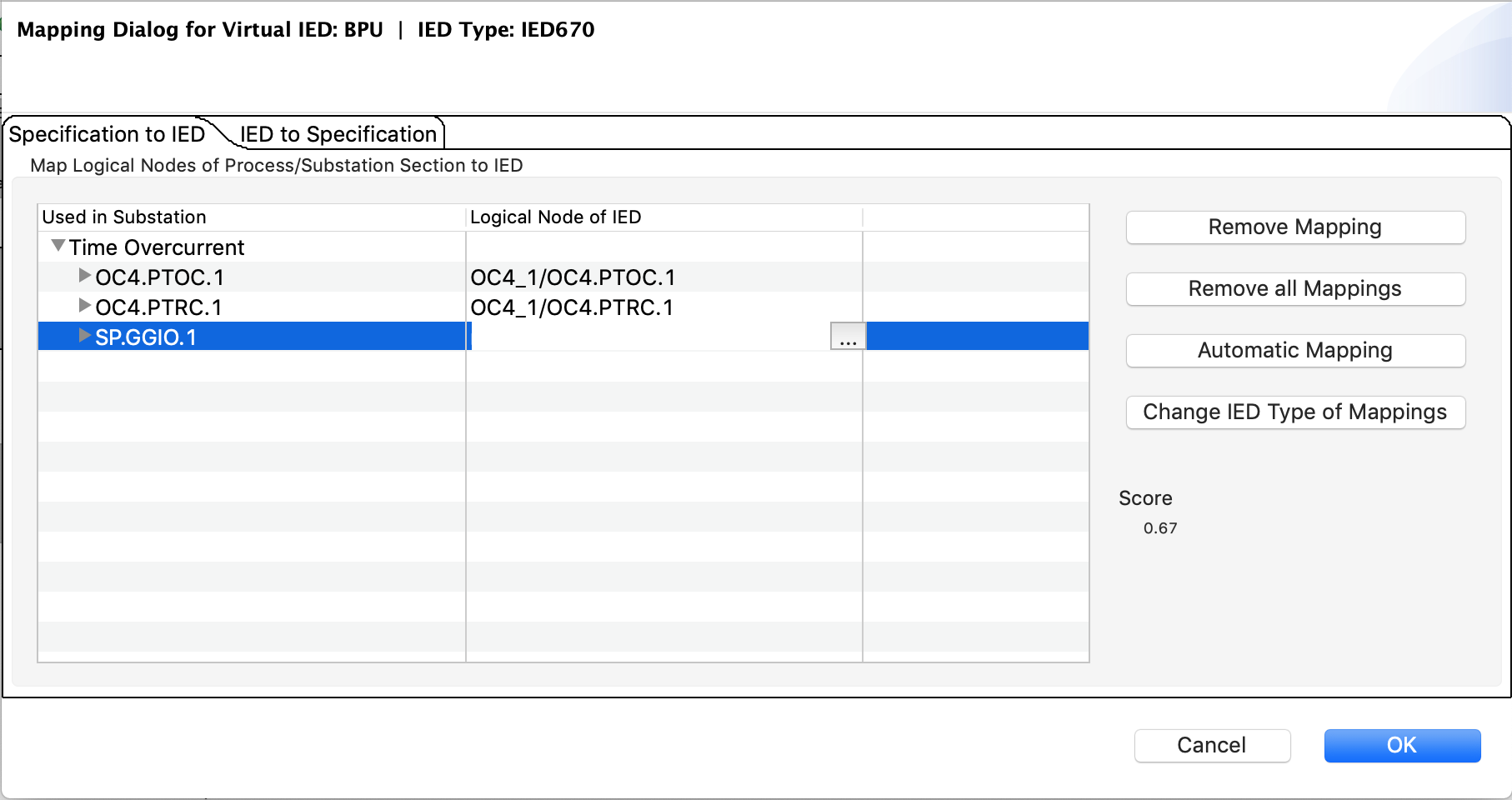Confirm the dialog with OK
The width and height of the screenshot is (1512, 800).
click(1401, 745)
